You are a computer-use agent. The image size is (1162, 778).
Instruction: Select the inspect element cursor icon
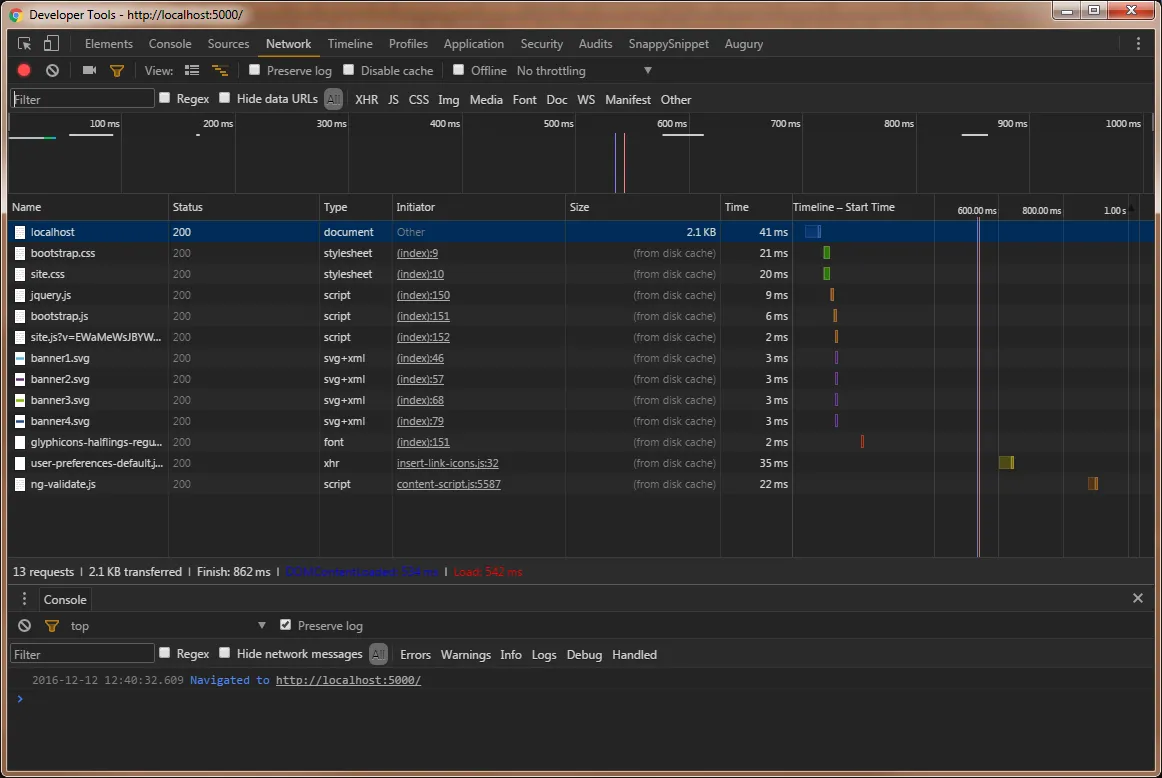25,44
